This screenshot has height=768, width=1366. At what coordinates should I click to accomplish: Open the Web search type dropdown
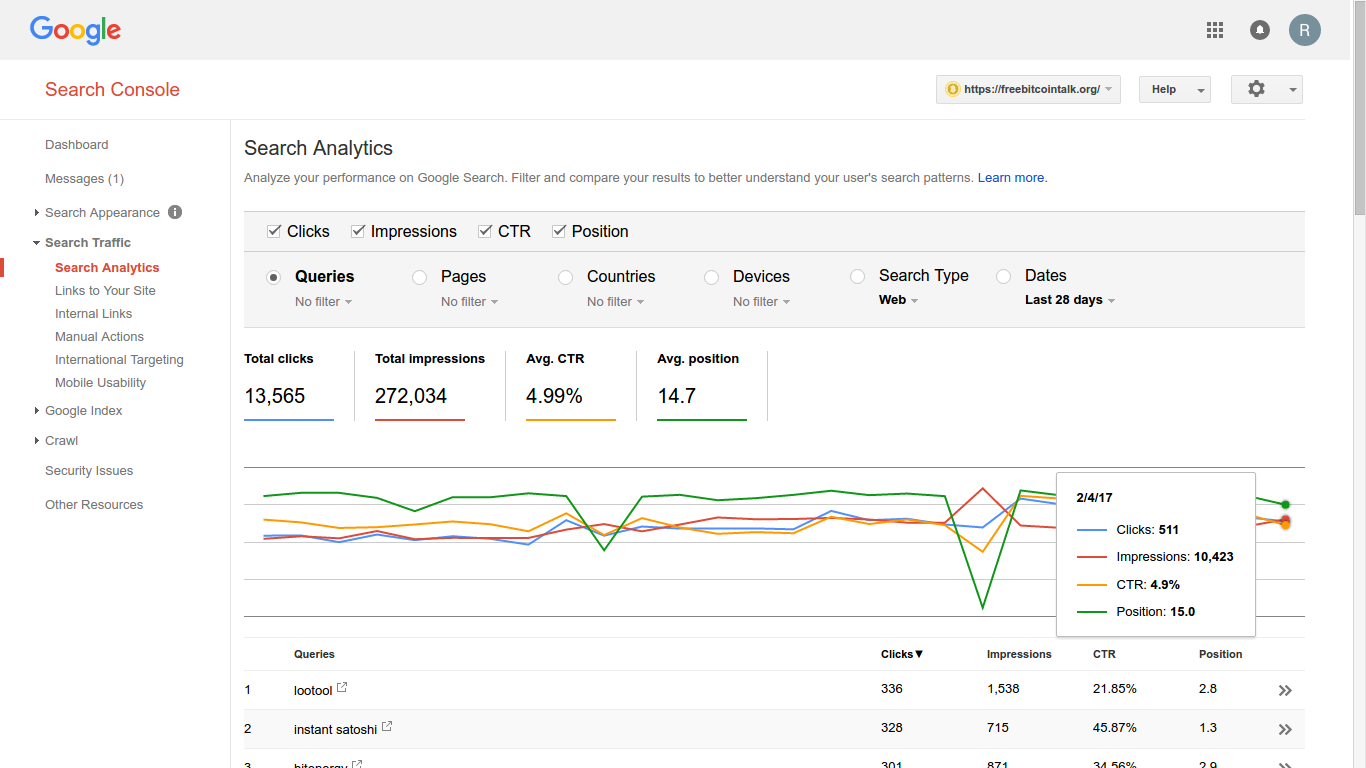coord(898,300)
